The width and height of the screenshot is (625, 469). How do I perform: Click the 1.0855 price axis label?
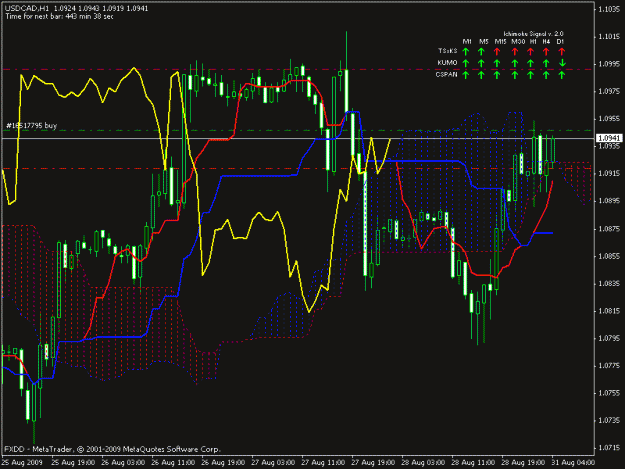(x=609, y=256)
